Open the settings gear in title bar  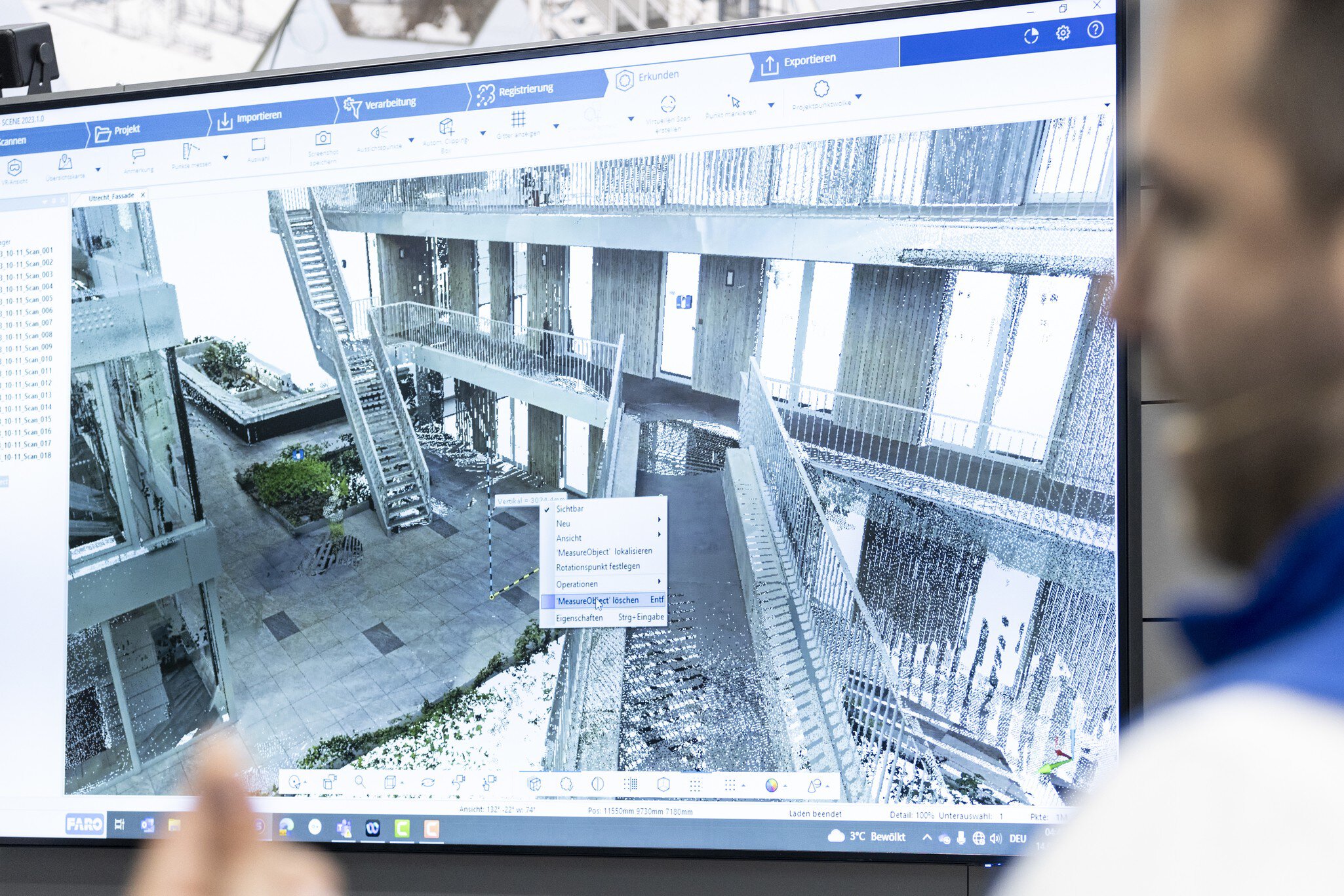pos(1063,33)
